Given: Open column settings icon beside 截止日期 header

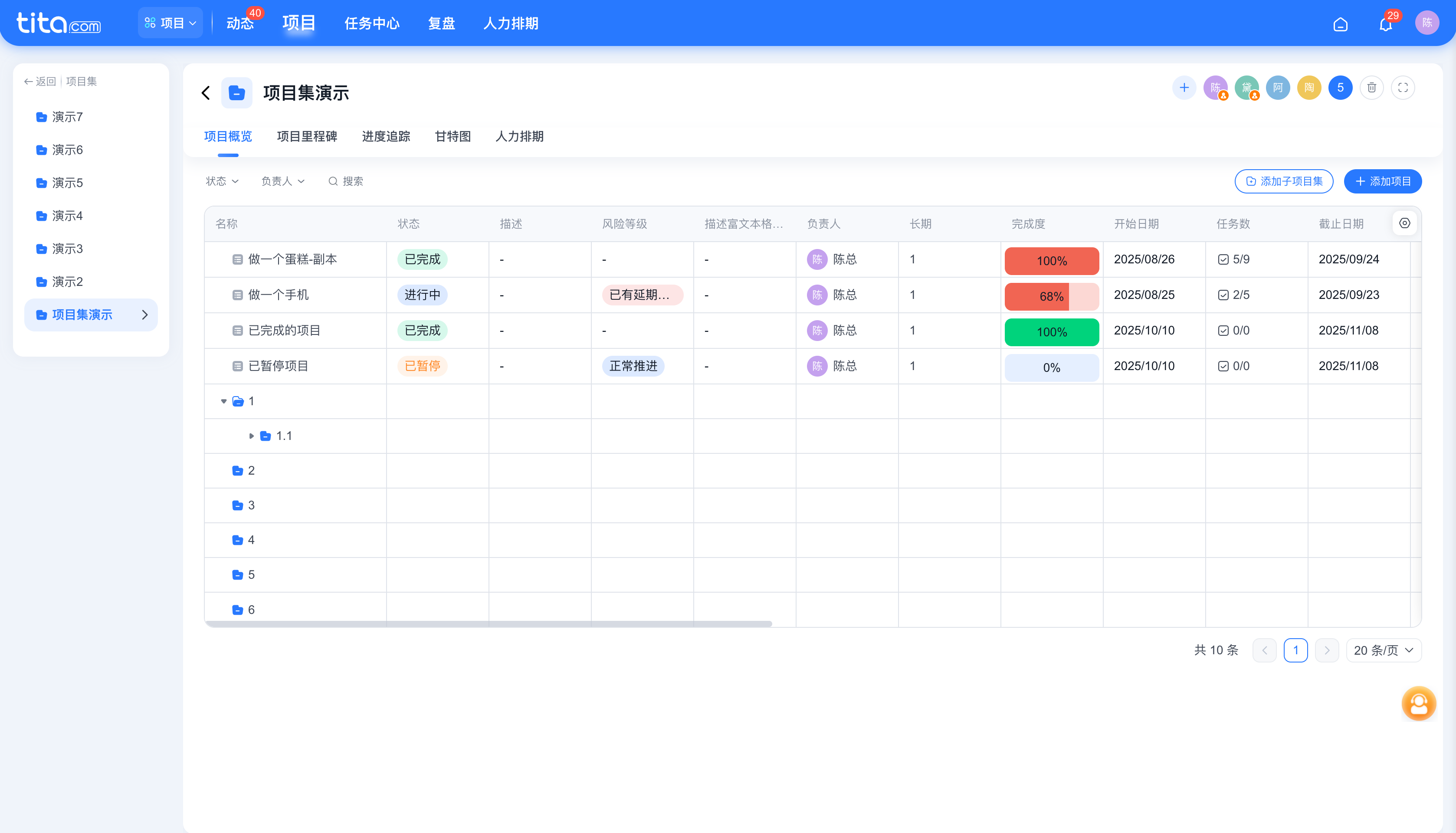Looking at the screenshot, I should click(1404, 223).
